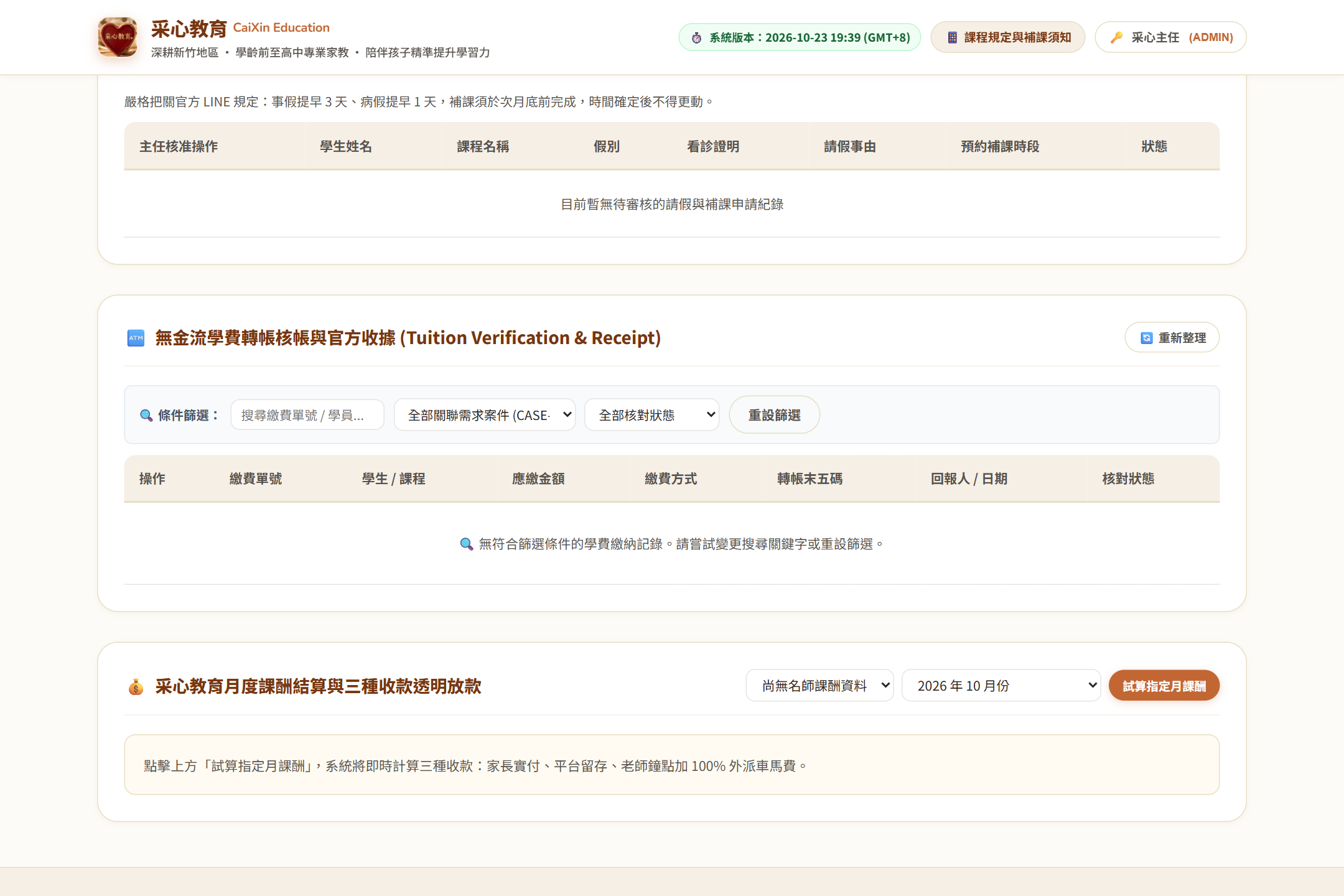The height and width of the screenshot is (896, 1344).
Task: Open 課程規定與補課須知 rules page
Action: click(x=1008, y=37)
